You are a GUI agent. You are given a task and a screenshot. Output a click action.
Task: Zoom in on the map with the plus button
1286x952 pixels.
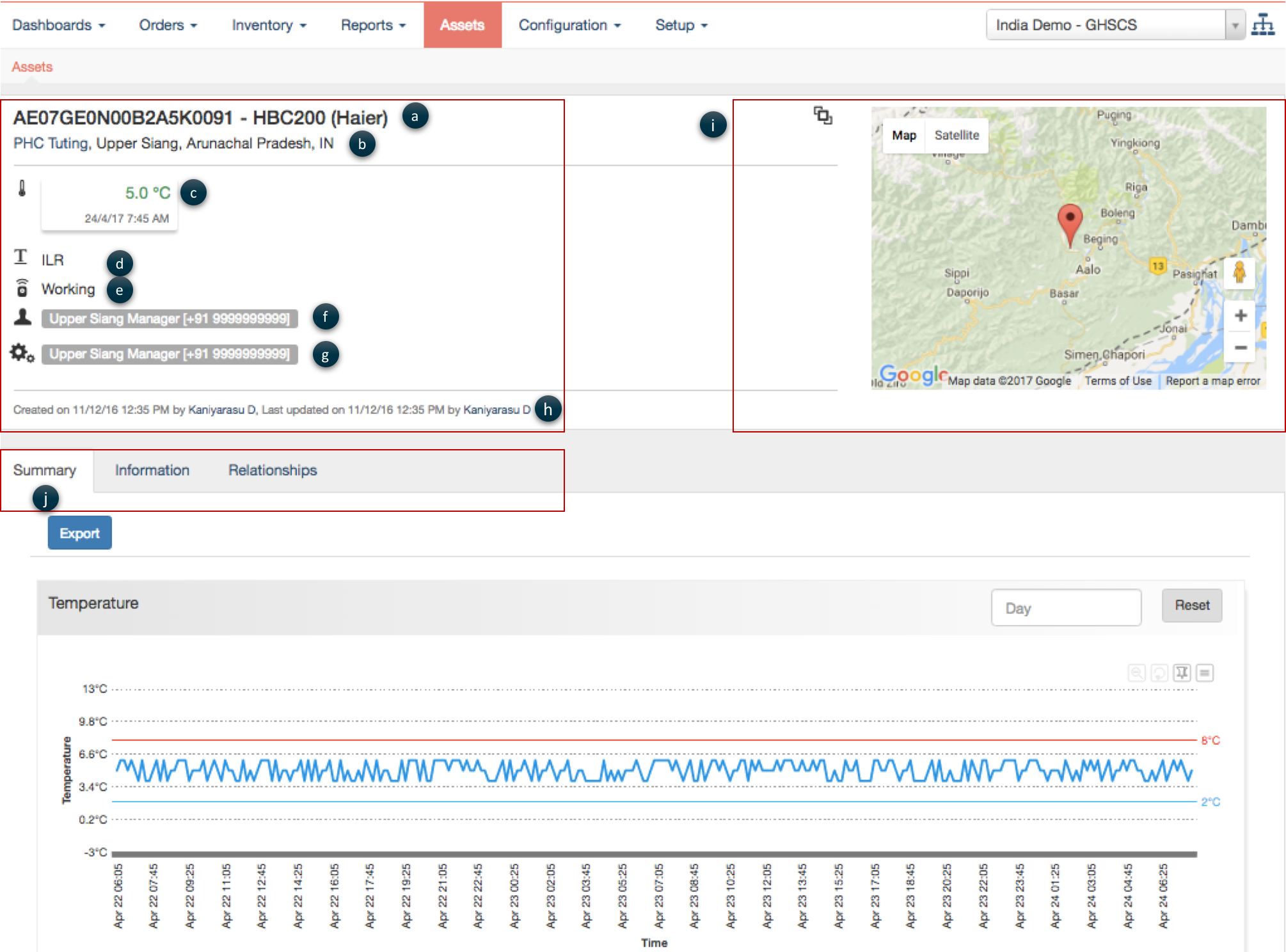tap(1240, 316)
